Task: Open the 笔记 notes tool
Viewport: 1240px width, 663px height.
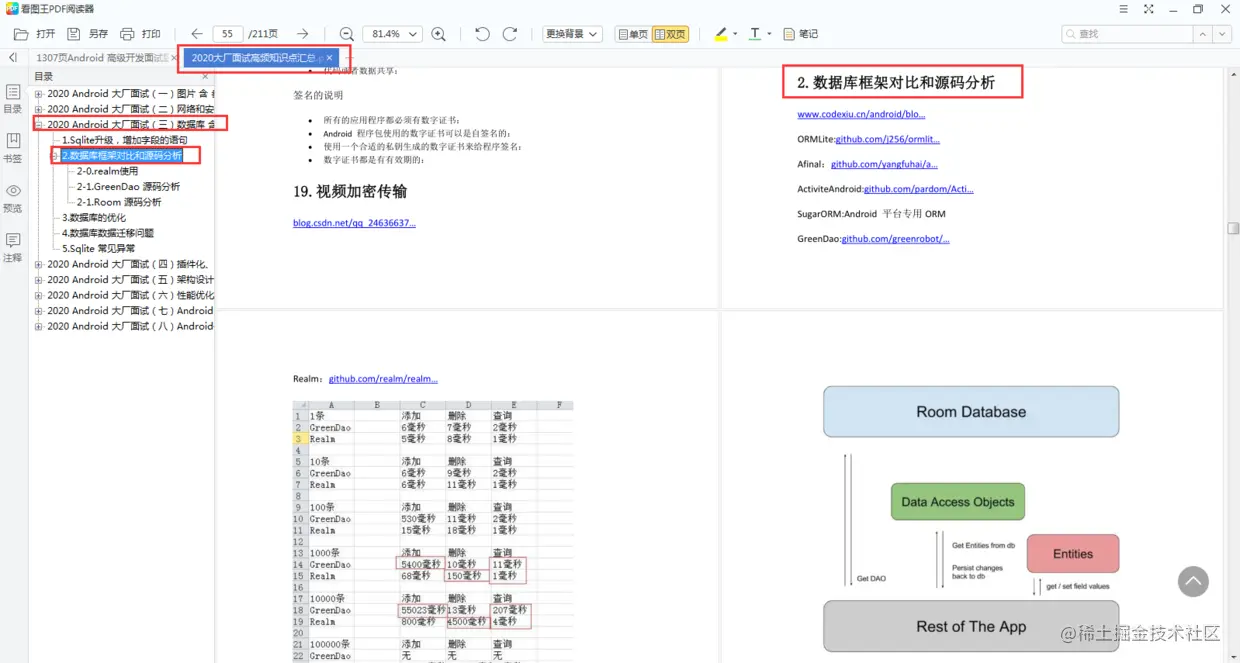Action: coord(801,34)
